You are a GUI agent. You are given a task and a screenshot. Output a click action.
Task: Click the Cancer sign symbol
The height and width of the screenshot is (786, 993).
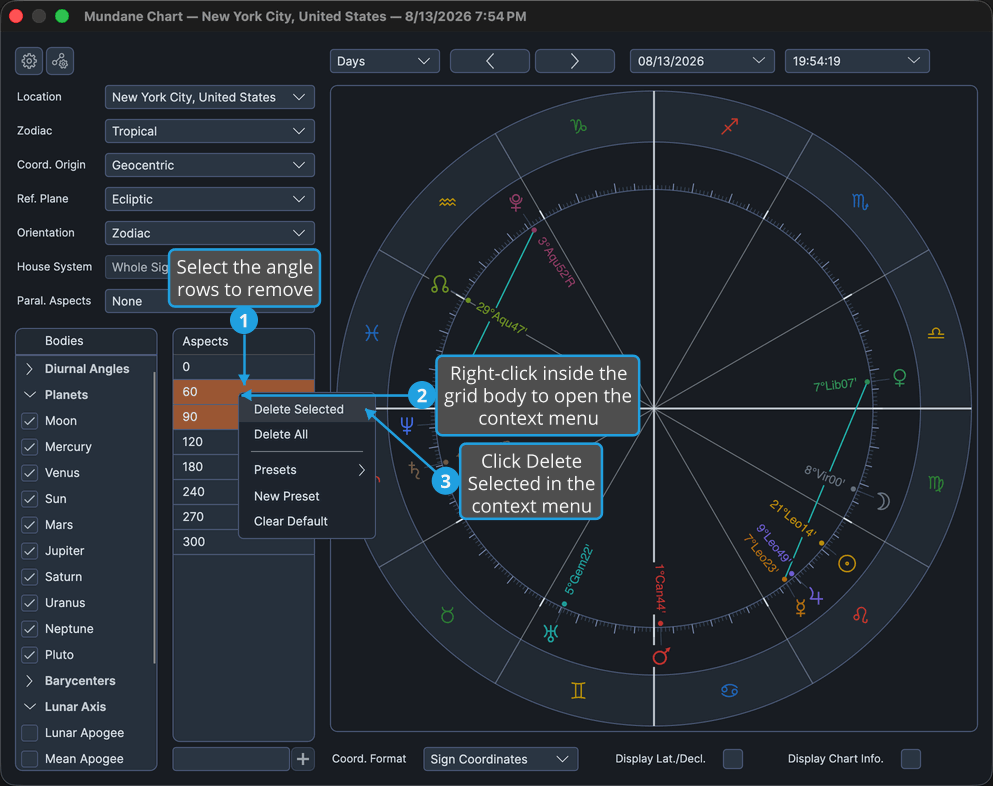click(730, 690)
